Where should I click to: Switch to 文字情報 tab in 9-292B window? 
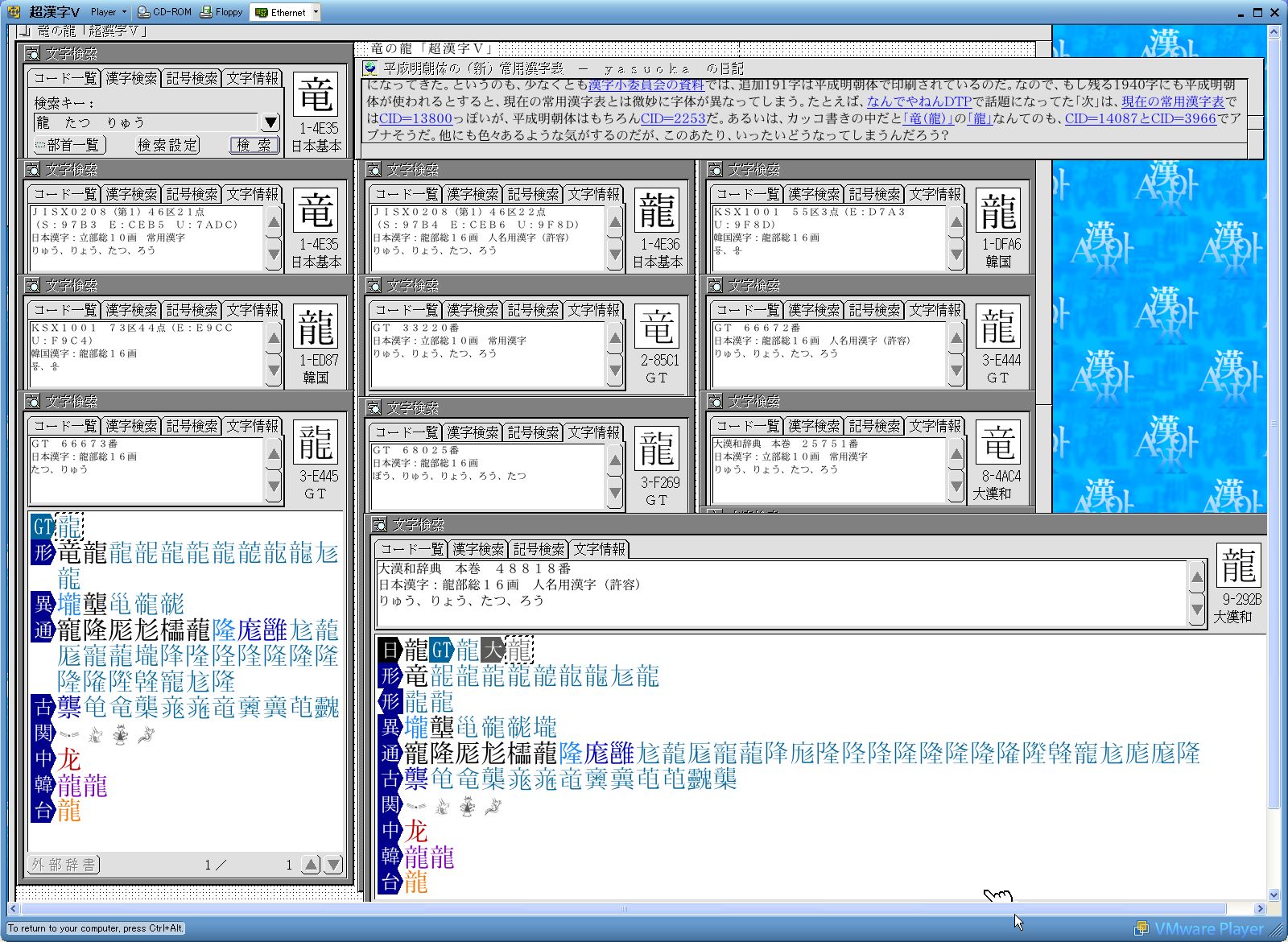[599, 549]
